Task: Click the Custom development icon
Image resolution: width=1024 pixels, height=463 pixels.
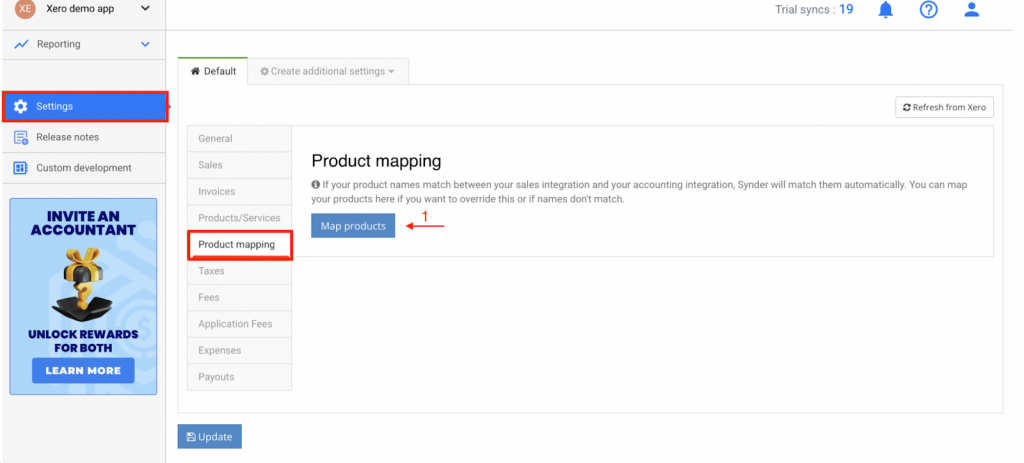Action: [21, 168]
